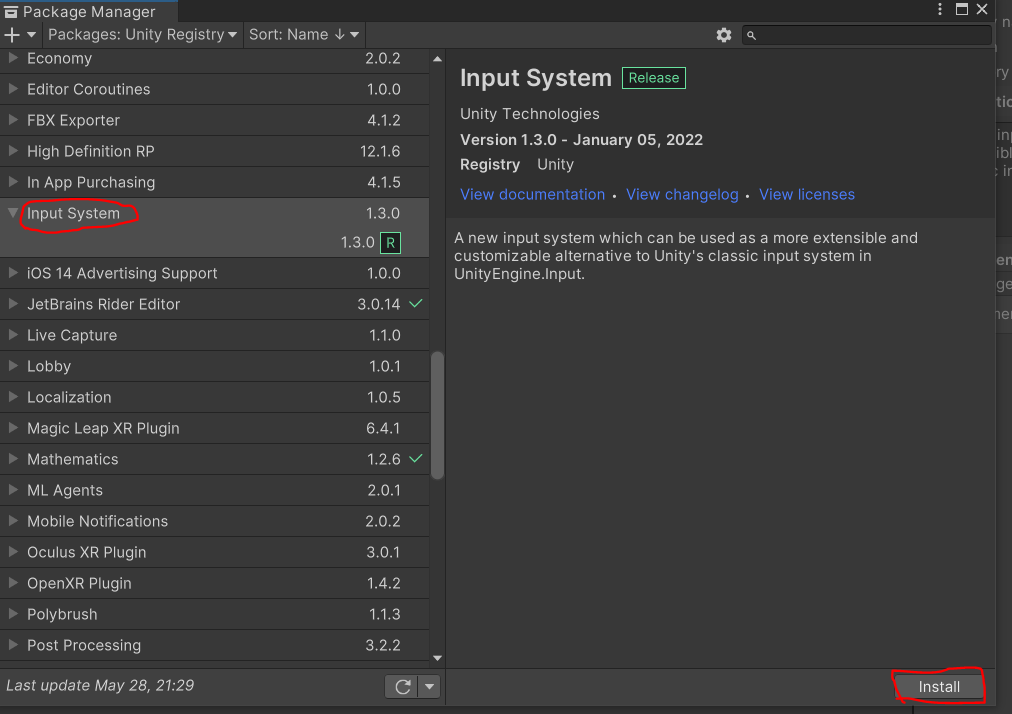The width and height of the screenshot is (1012, 714).
Task: Expand the iOS 14 Advertising Support versions
Action: (12, 273)
